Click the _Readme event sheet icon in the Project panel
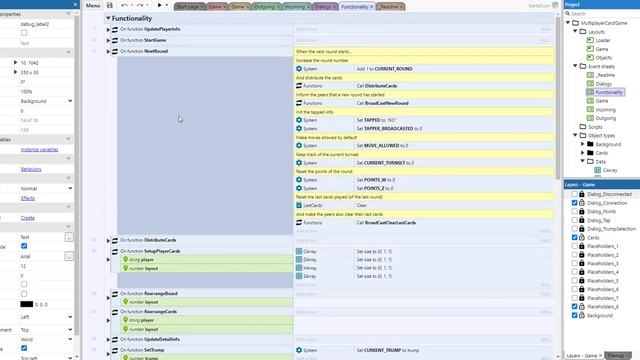 [590, 75]
